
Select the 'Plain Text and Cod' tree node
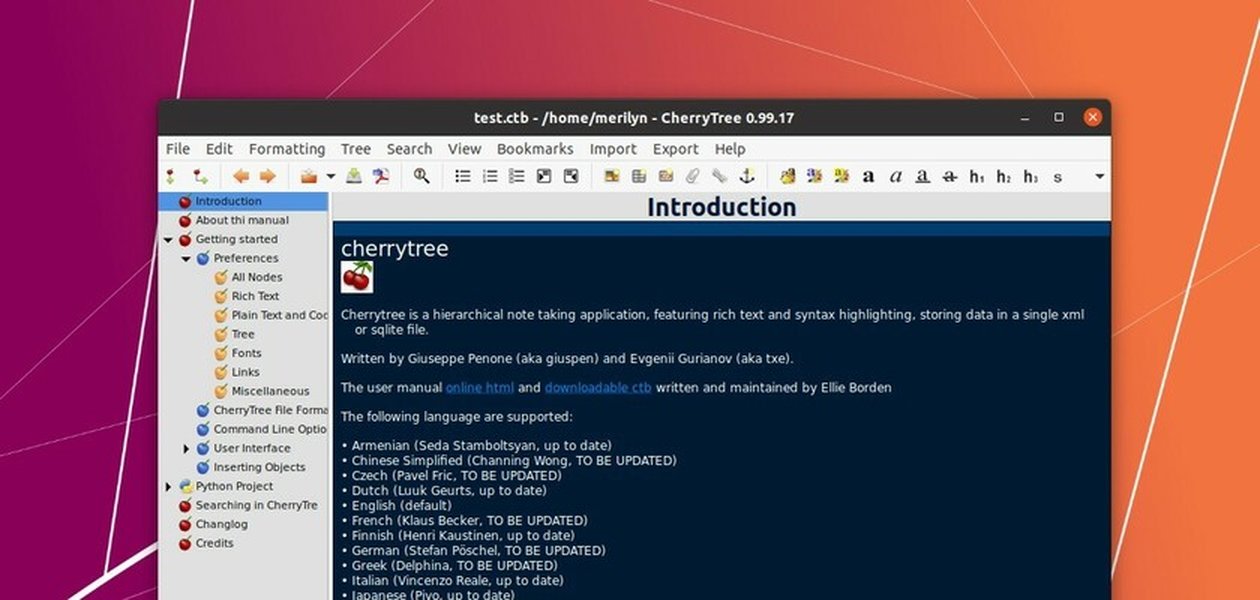pos(280,316)
